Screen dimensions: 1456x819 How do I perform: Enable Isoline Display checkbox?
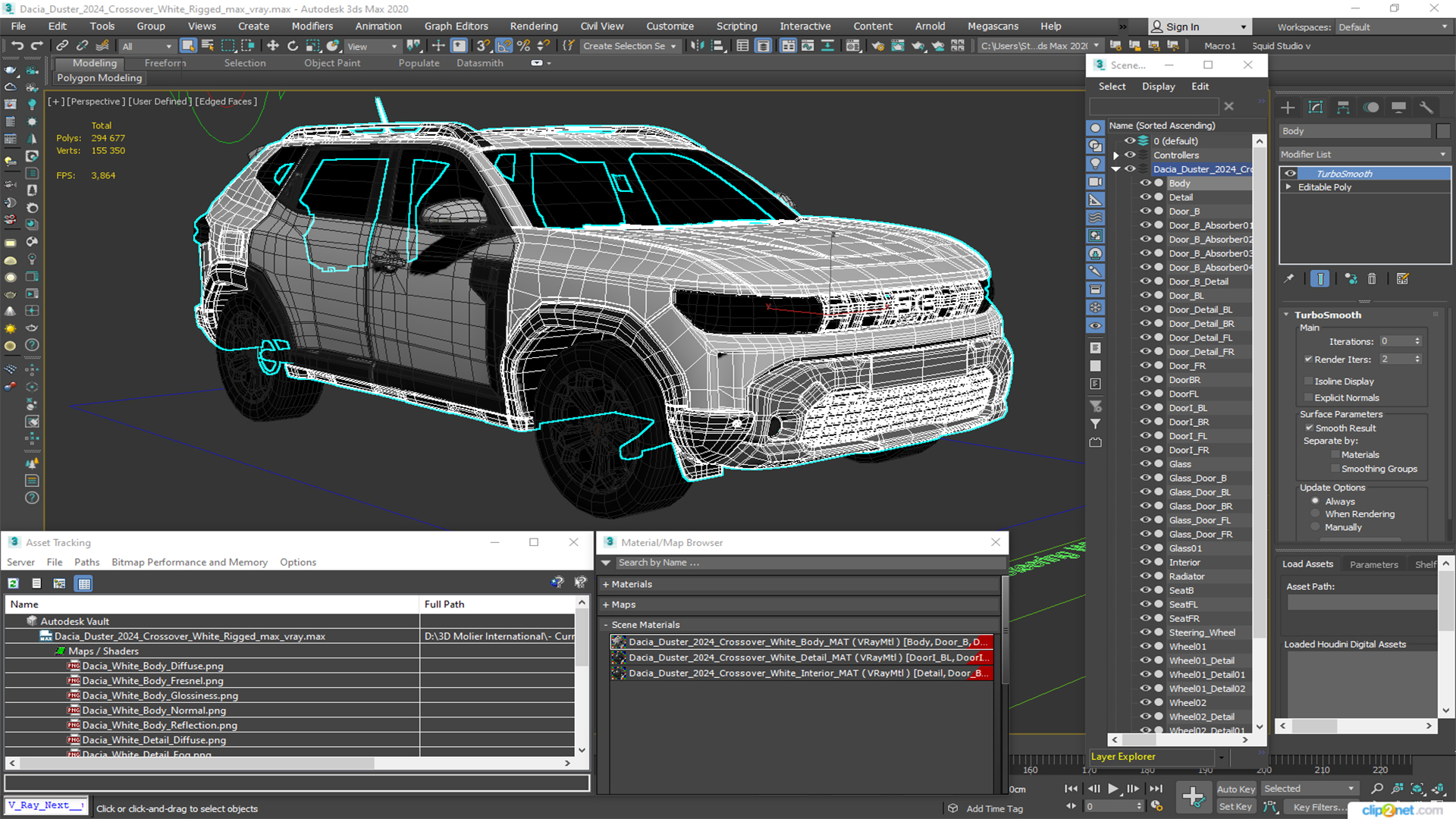tap(1308, 381)
